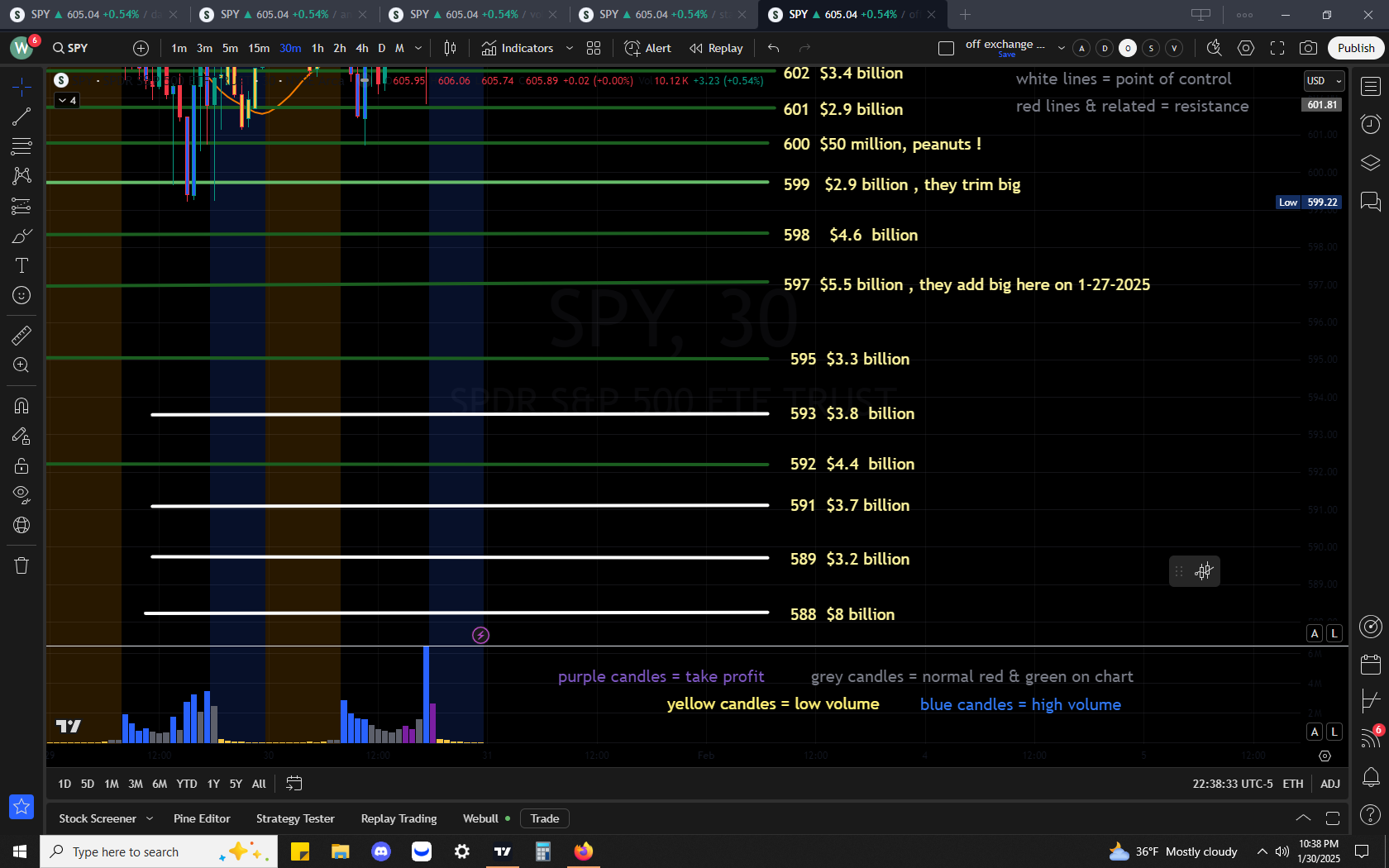Screen dimensions: 1389x868
Task: Collapse the indicator legend chevron showing 4
Action: click(67, 100)
